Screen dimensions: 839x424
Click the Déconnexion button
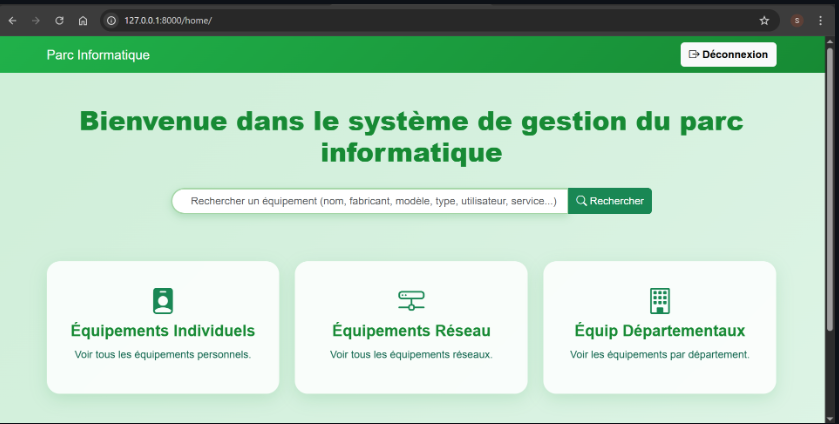coord(728,55)
